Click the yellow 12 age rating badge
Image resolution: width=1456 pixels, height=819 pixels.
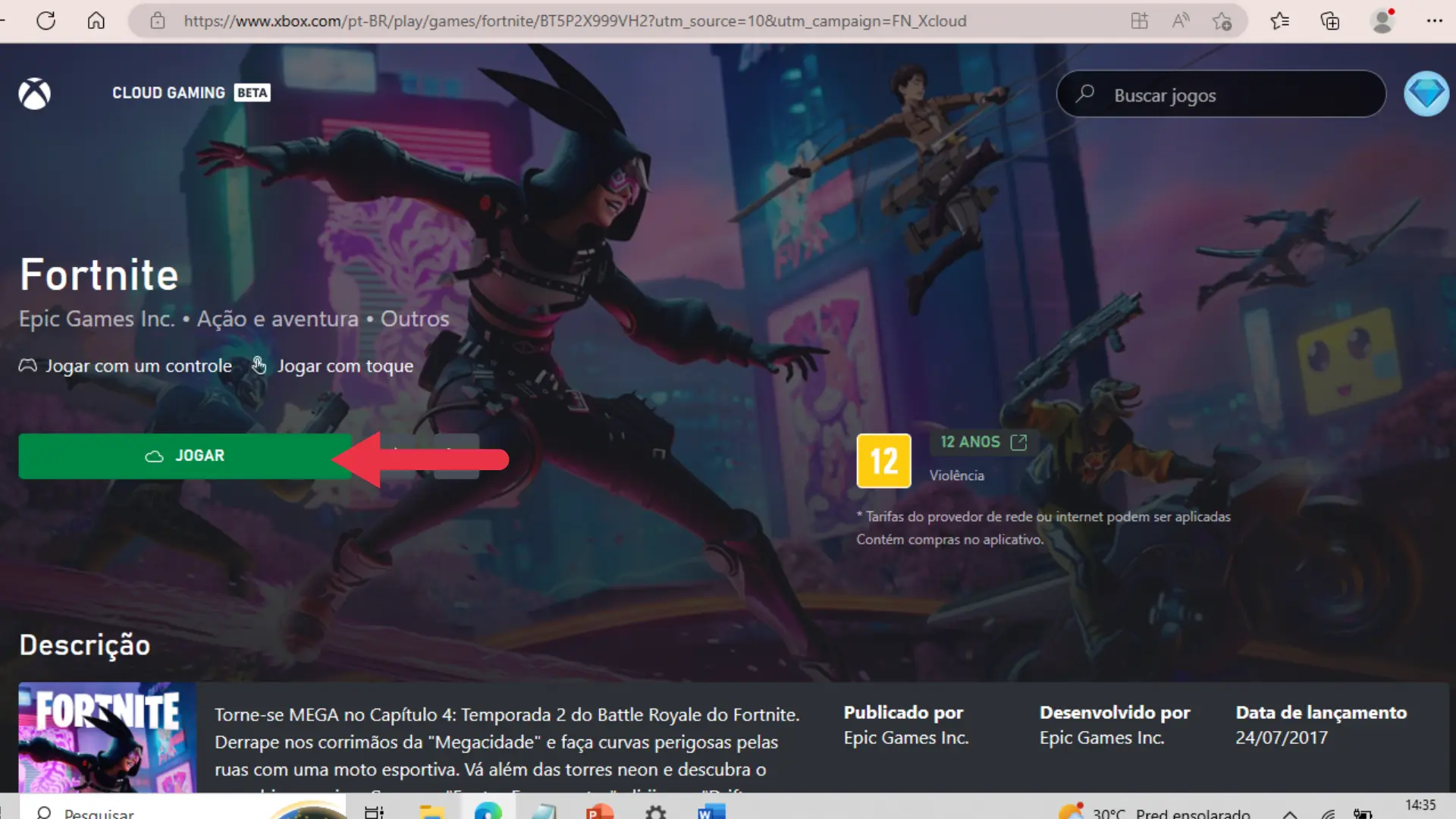883,461
